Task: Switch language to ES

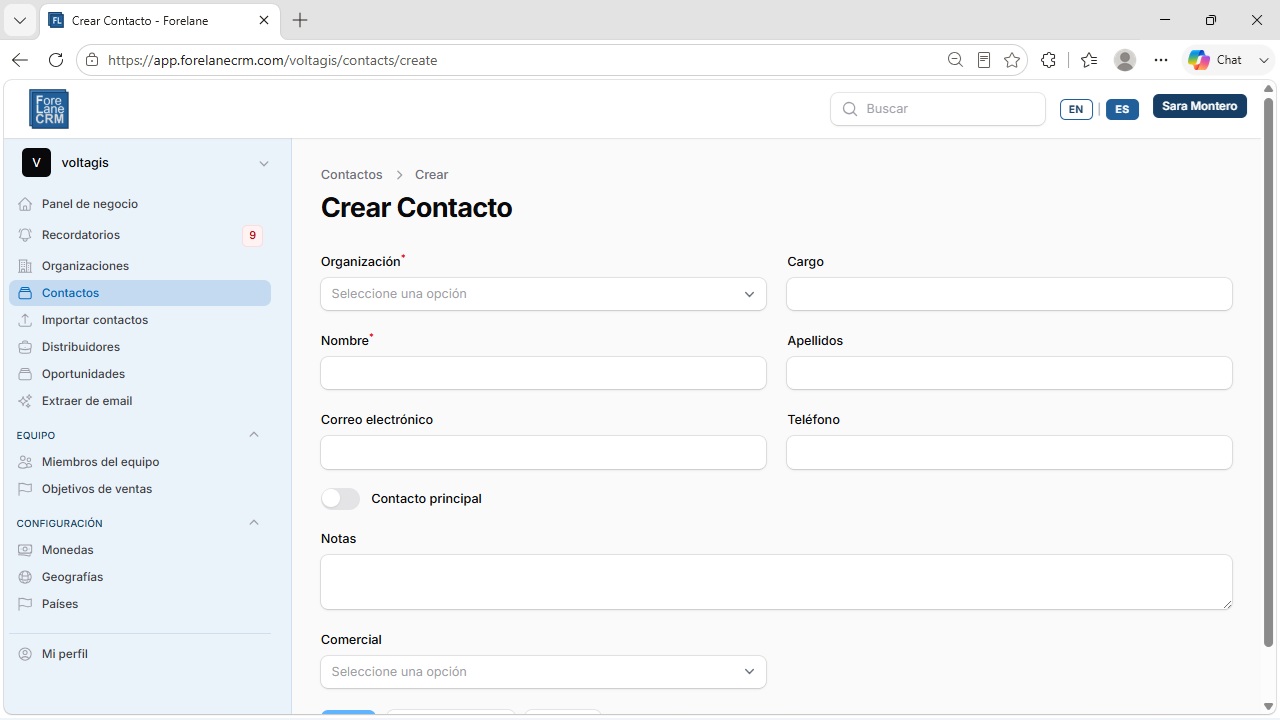Action: [x=1122, y=109]
